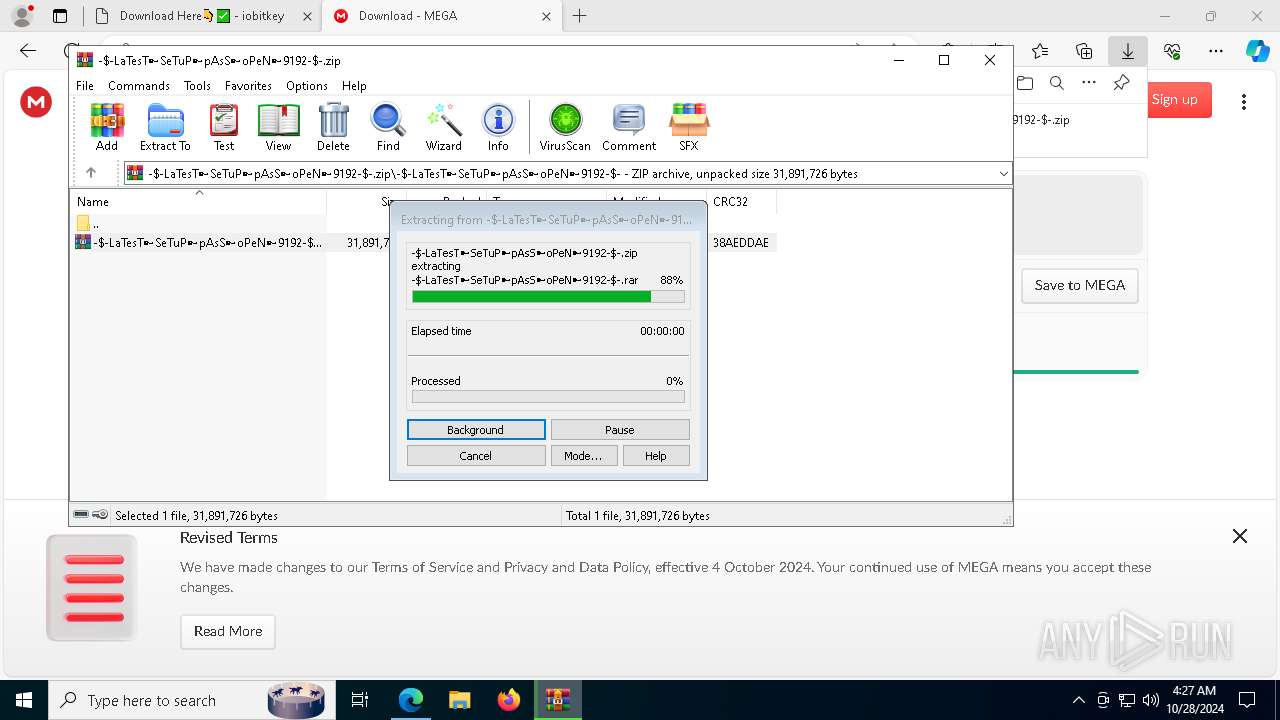Open Task View on the taskbar

tap(360, 700)
